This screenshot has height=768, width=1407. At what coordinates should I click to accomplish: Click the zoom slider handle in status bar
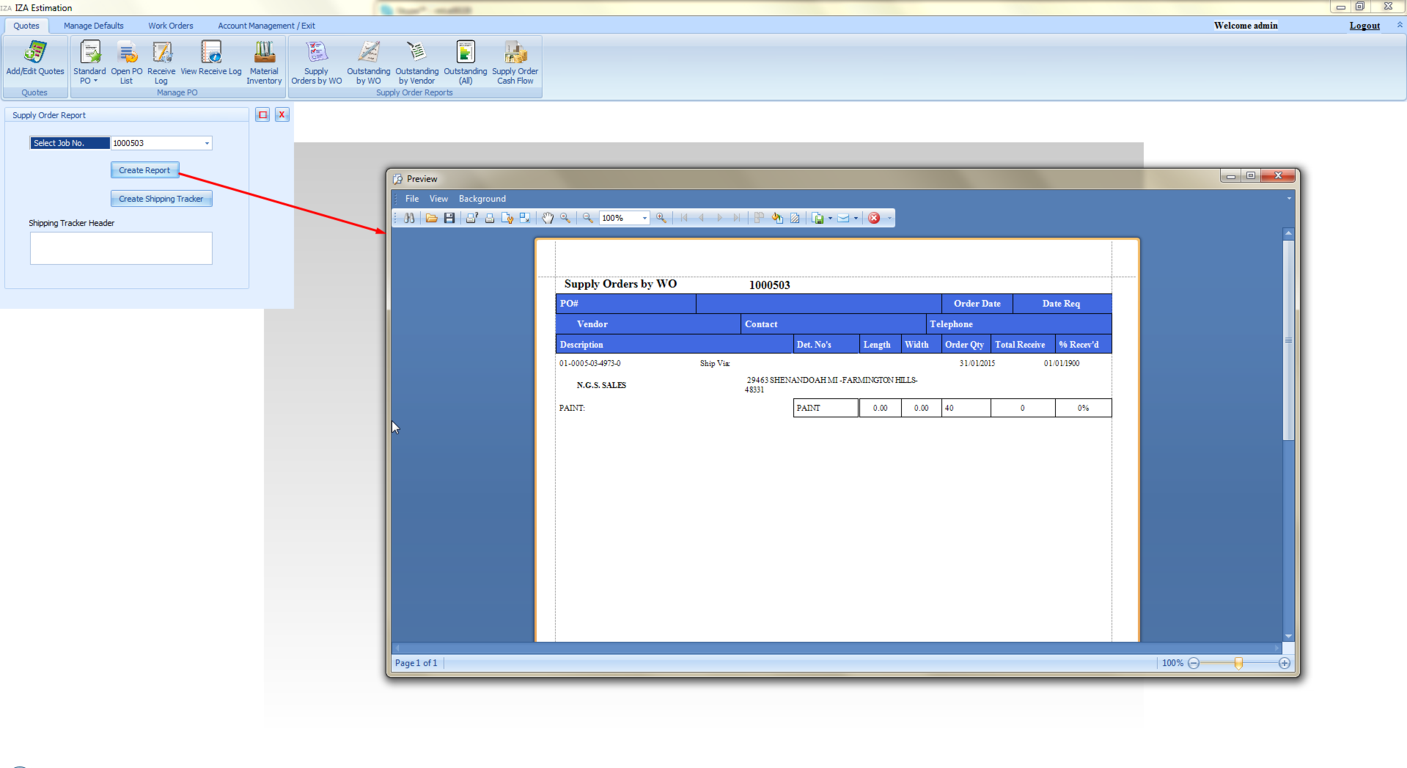click(x=1238, y=663)
